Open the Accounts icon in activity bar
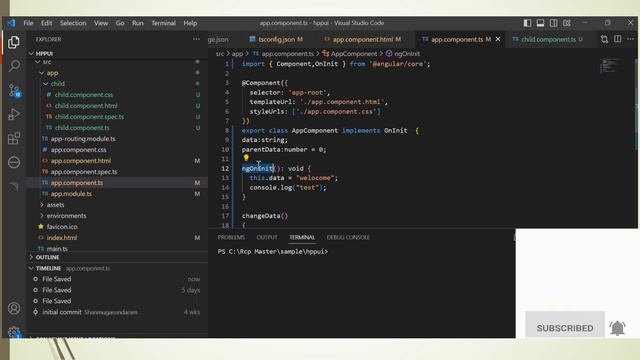The width and height of the screenshot is (640, 360). pyautogui.click(x=14, y=308)
